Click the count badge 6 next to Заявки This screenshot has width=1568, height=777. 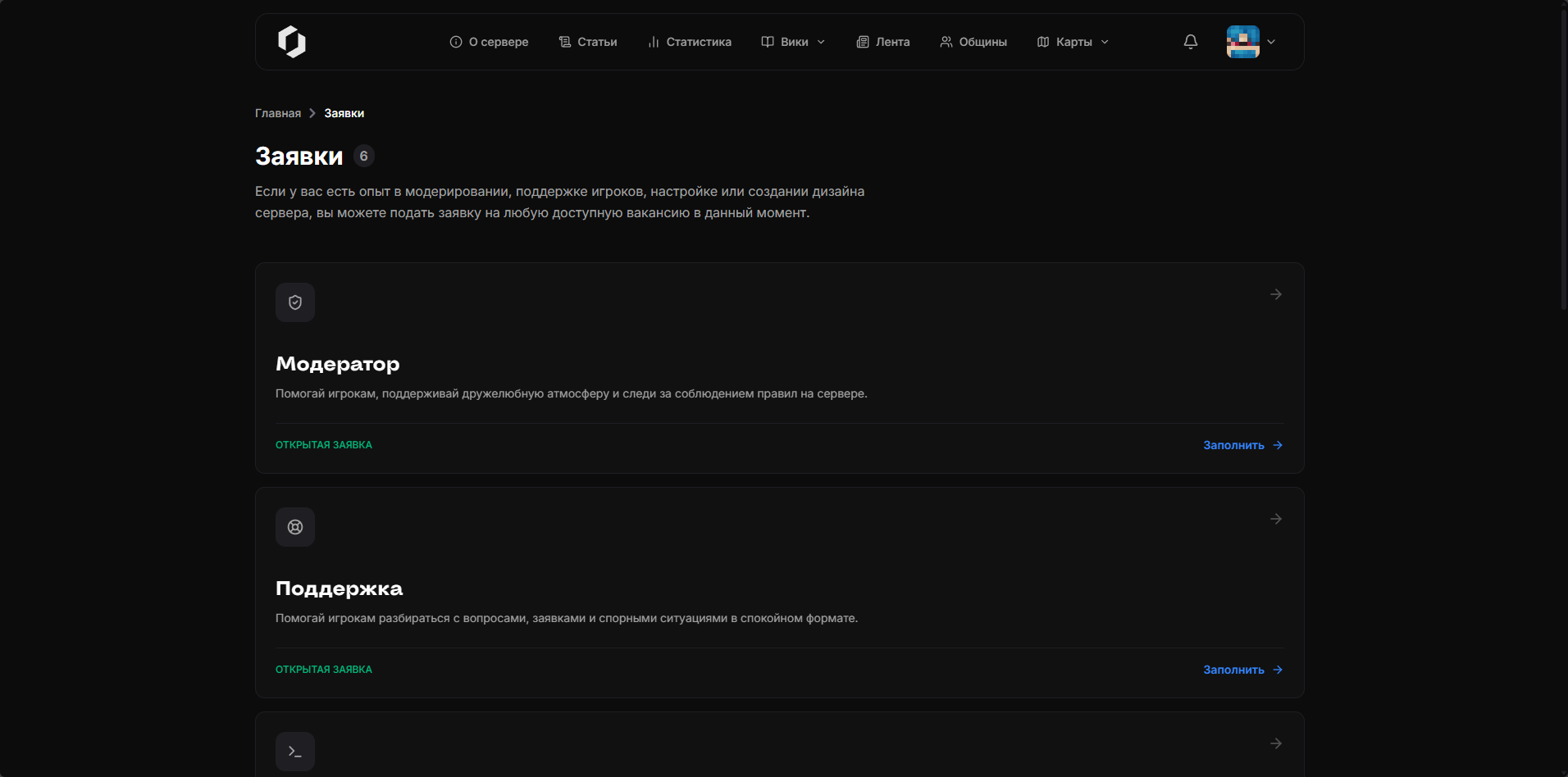(364, 156)
